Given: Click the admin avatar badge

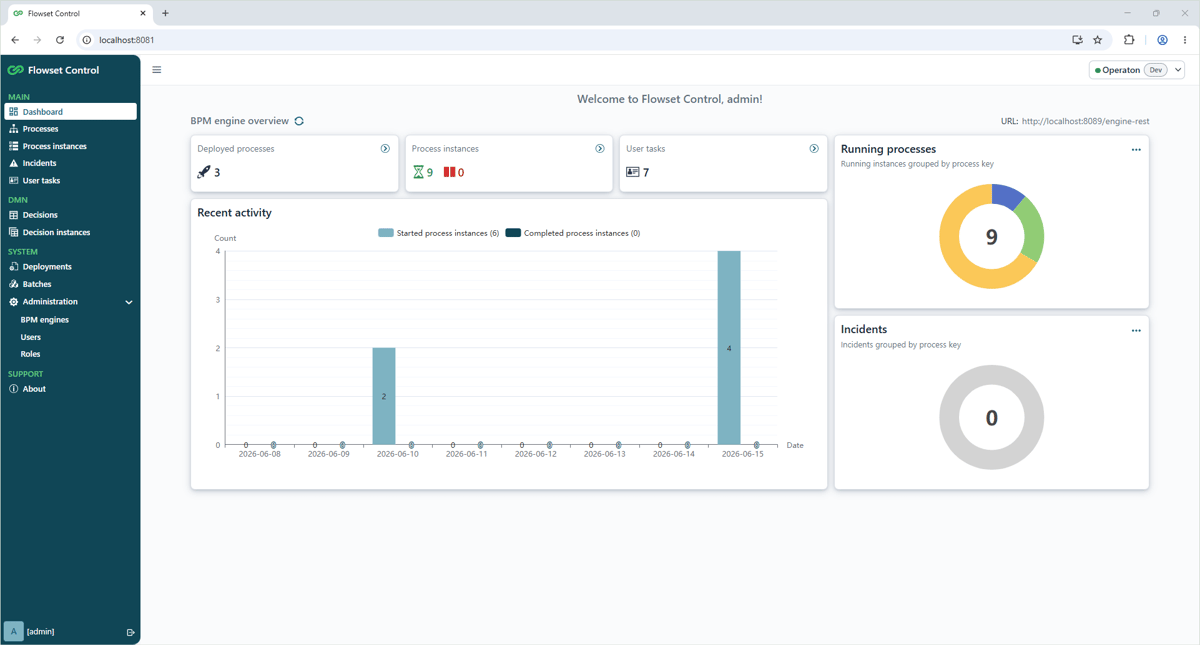Looking at the screenshot, I should pyautogui.click(x=14, y=632).
